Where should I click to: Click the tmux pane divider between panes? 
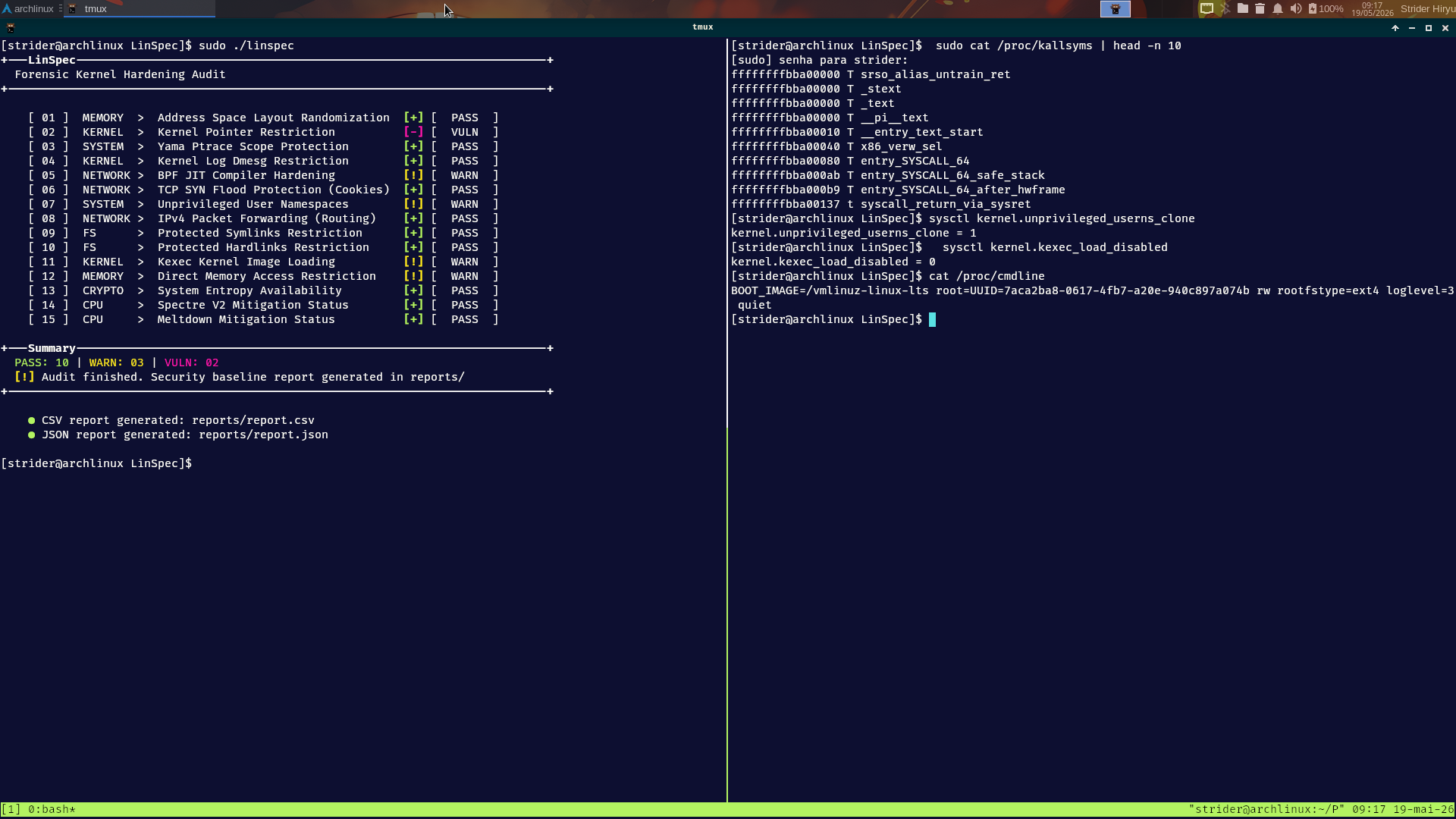click(727, 421)
